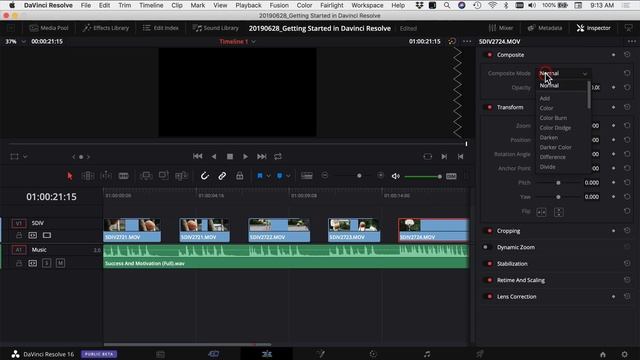Open Project Settings gear icon
The image size is (640, 360).
tap(624, 354)
